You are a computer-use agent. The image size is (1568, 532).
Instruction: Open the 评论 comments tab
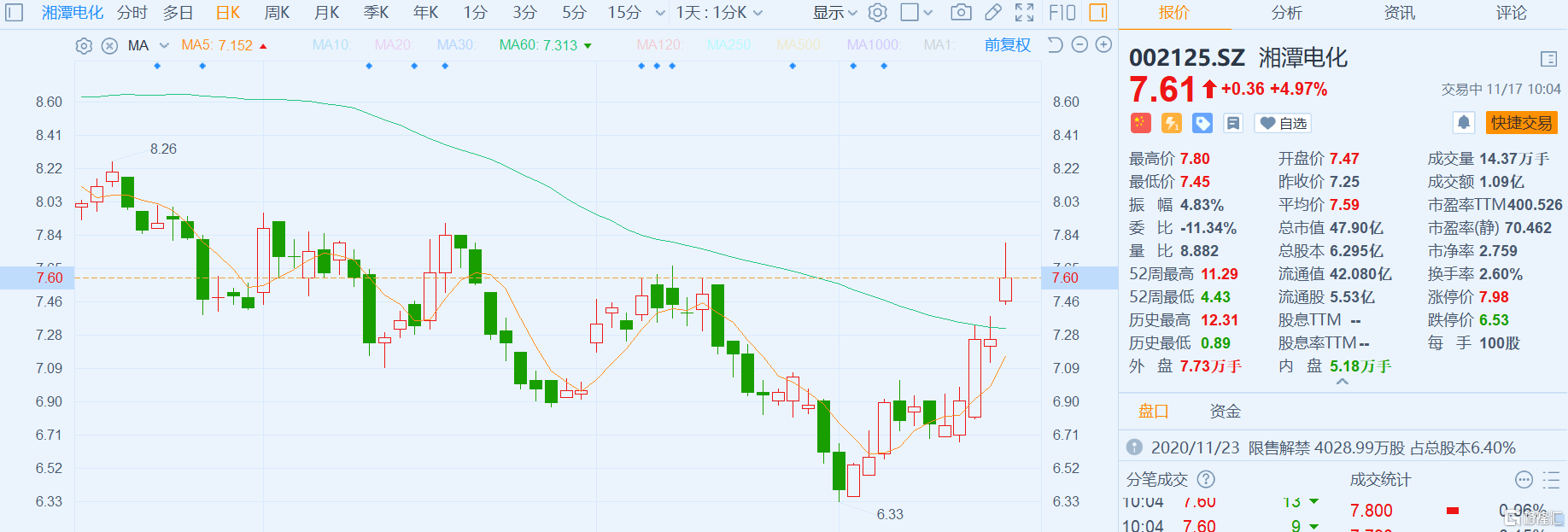pos(1512,13)
